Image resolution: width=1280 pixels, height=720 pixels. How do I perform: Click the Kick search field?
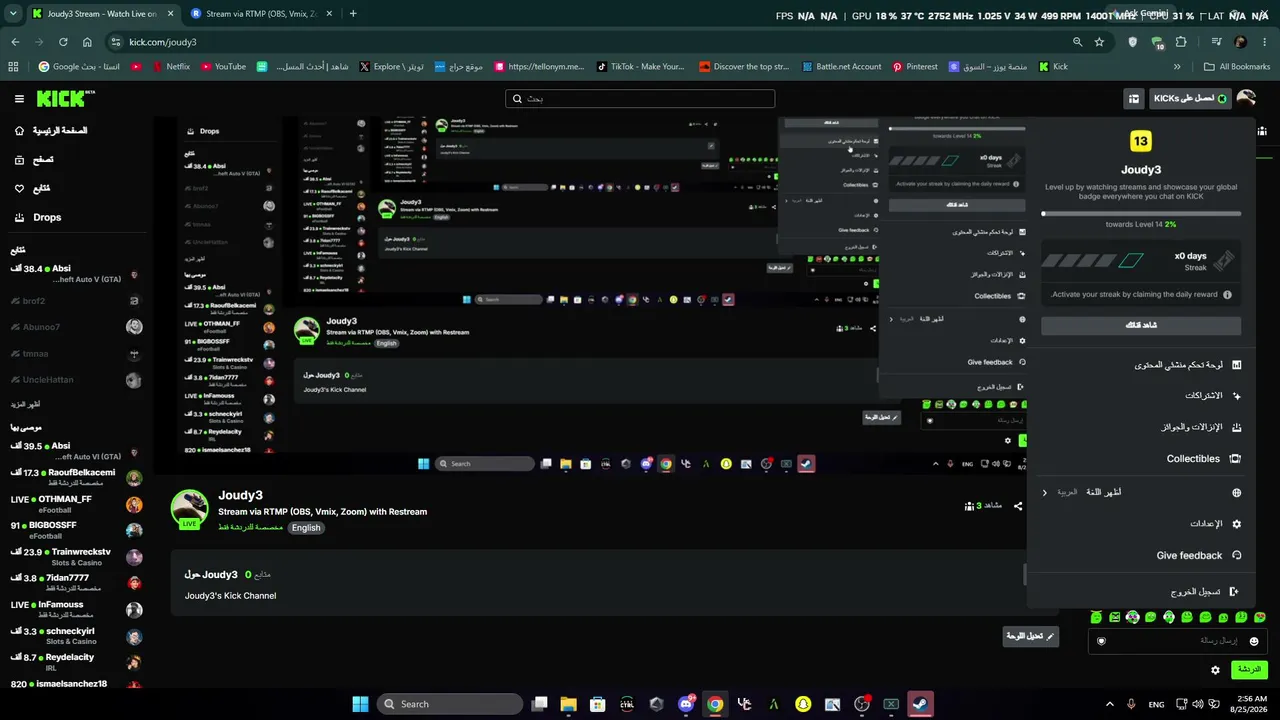coord(640,99)
